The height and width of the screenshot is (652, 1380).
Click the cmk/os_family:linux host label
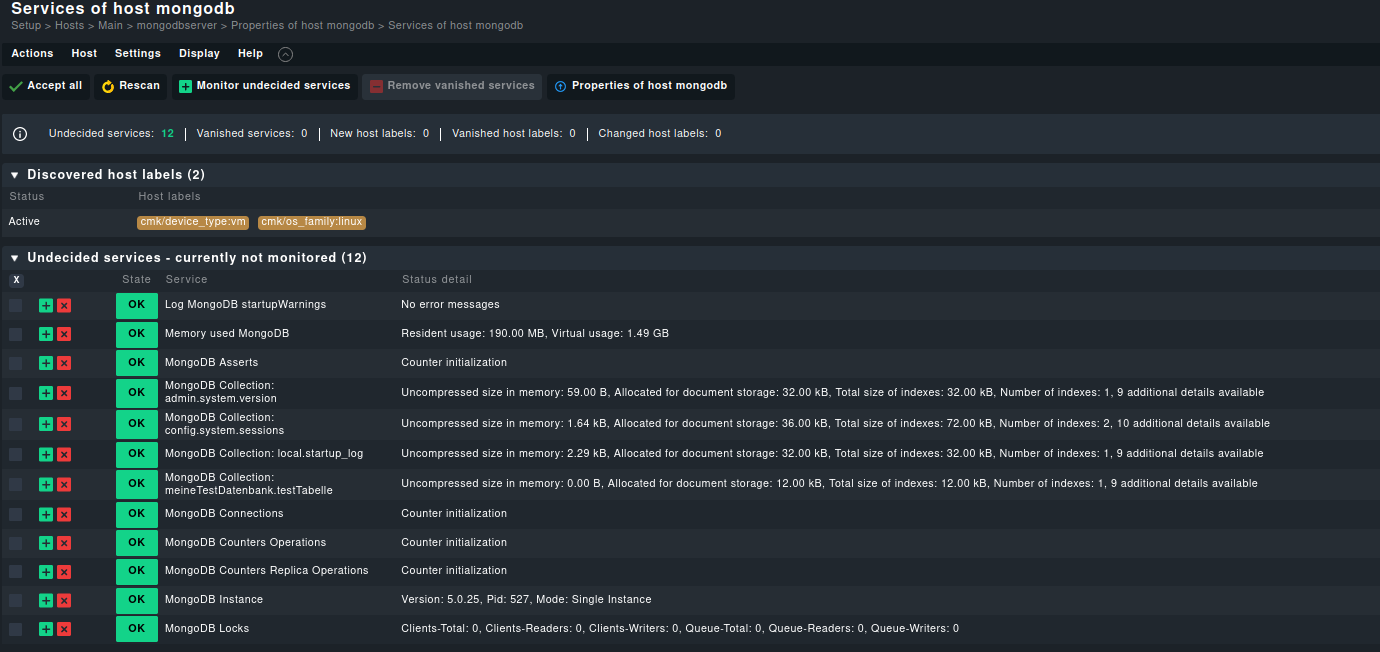pos(312,222)
